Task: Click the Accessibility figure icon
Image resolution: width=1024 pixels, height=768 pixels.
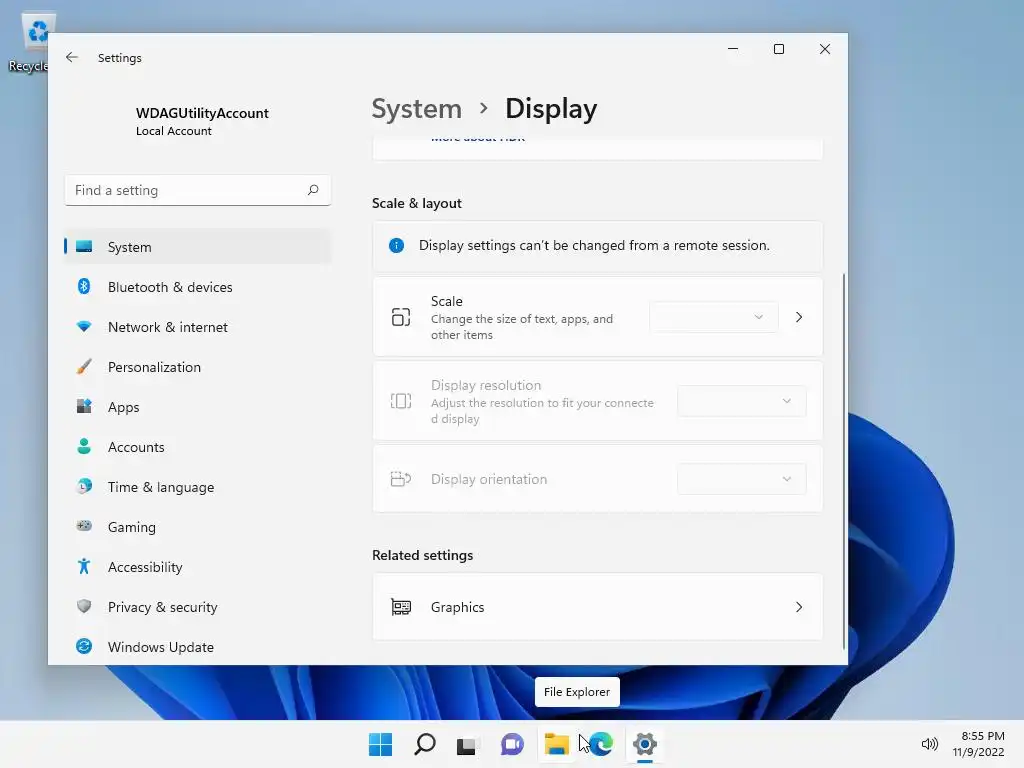Action: [84, 566]
